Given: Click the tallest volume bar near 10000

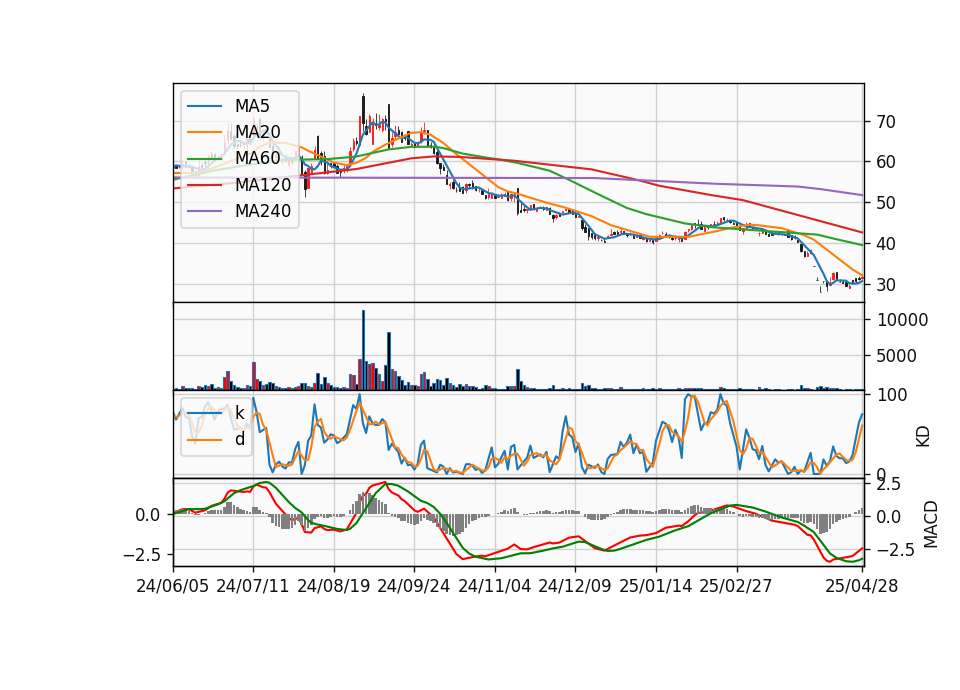Looking at the screenshot, I should coord(363,350).
